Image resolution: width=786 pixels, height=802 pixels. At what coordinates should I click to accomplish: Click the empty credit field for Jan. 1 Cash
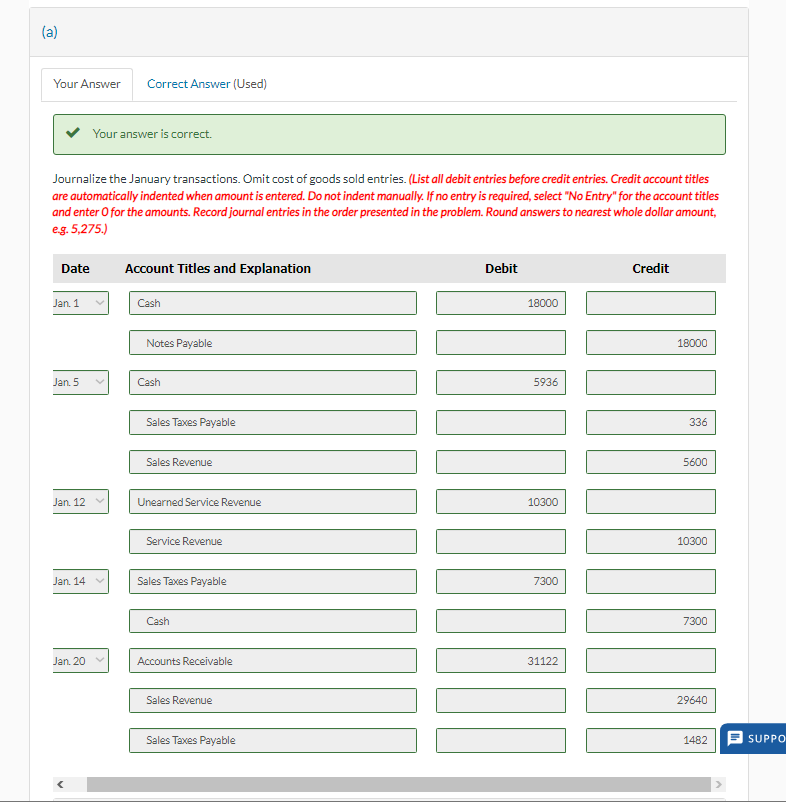coord(650,303)
